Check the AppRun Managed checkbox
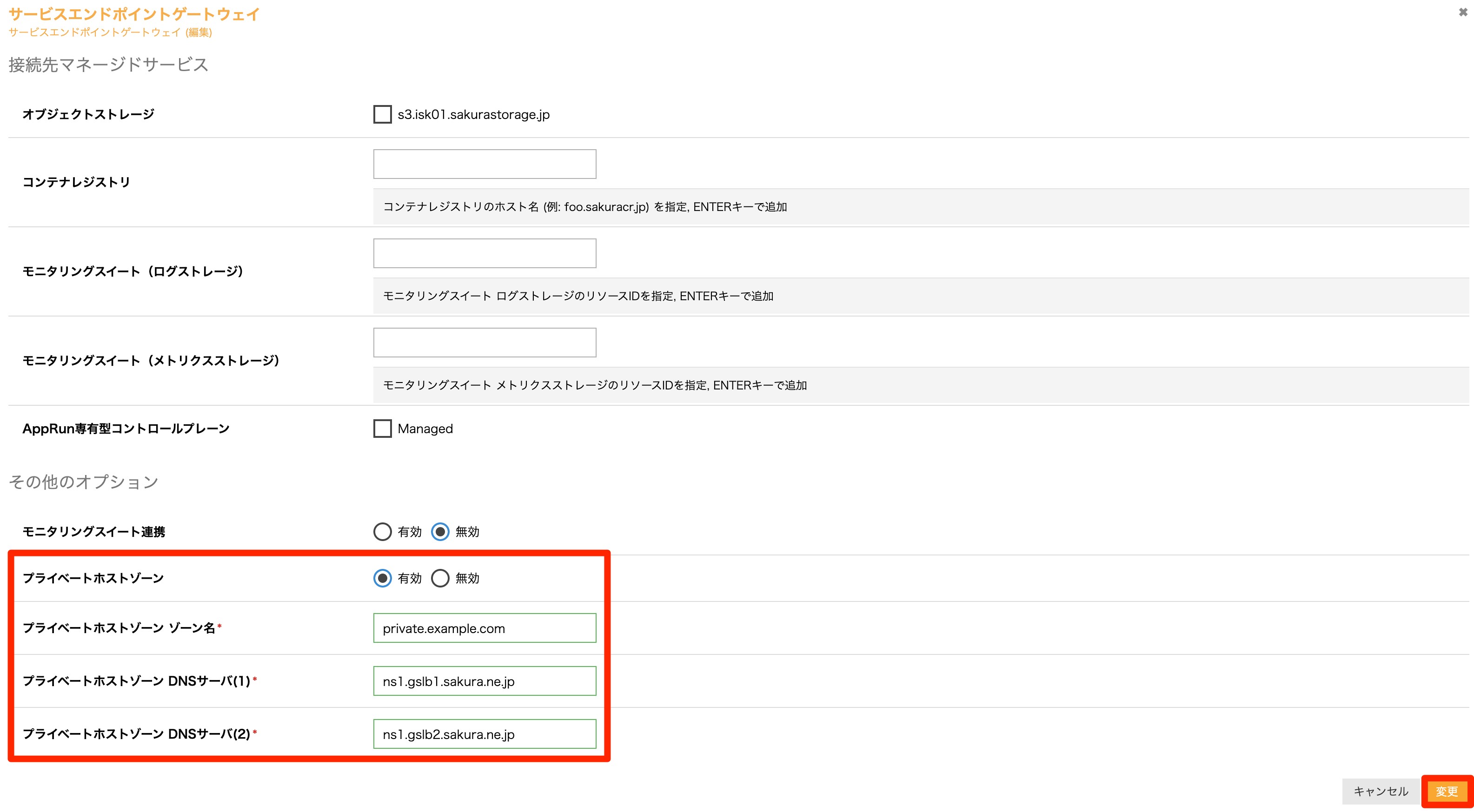The width and height of the screenshot is (1474, 812). [382, 428]
